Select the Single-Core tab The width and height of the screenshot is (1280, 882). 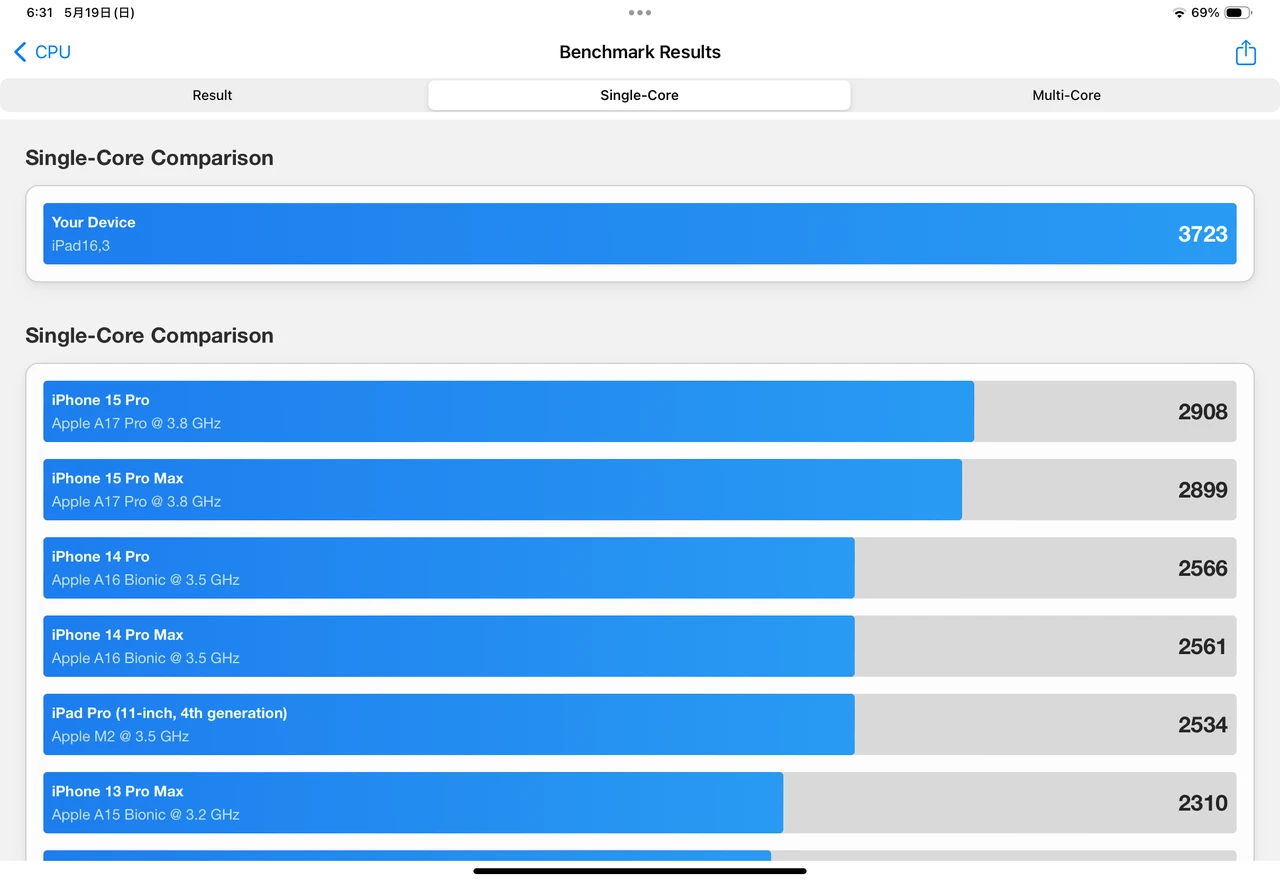[x=640, y=95]
